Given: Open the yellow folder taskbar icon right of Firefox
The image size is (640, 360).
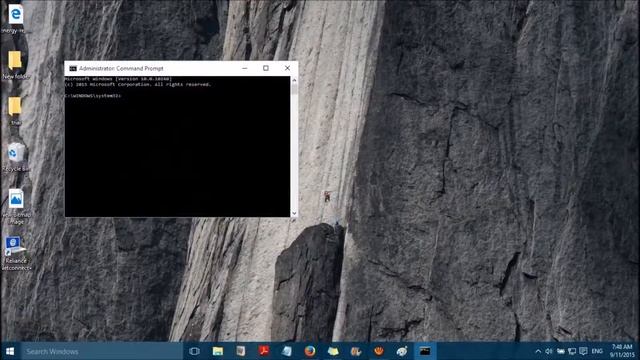Looking at the screenshot, I should [333, 351].
